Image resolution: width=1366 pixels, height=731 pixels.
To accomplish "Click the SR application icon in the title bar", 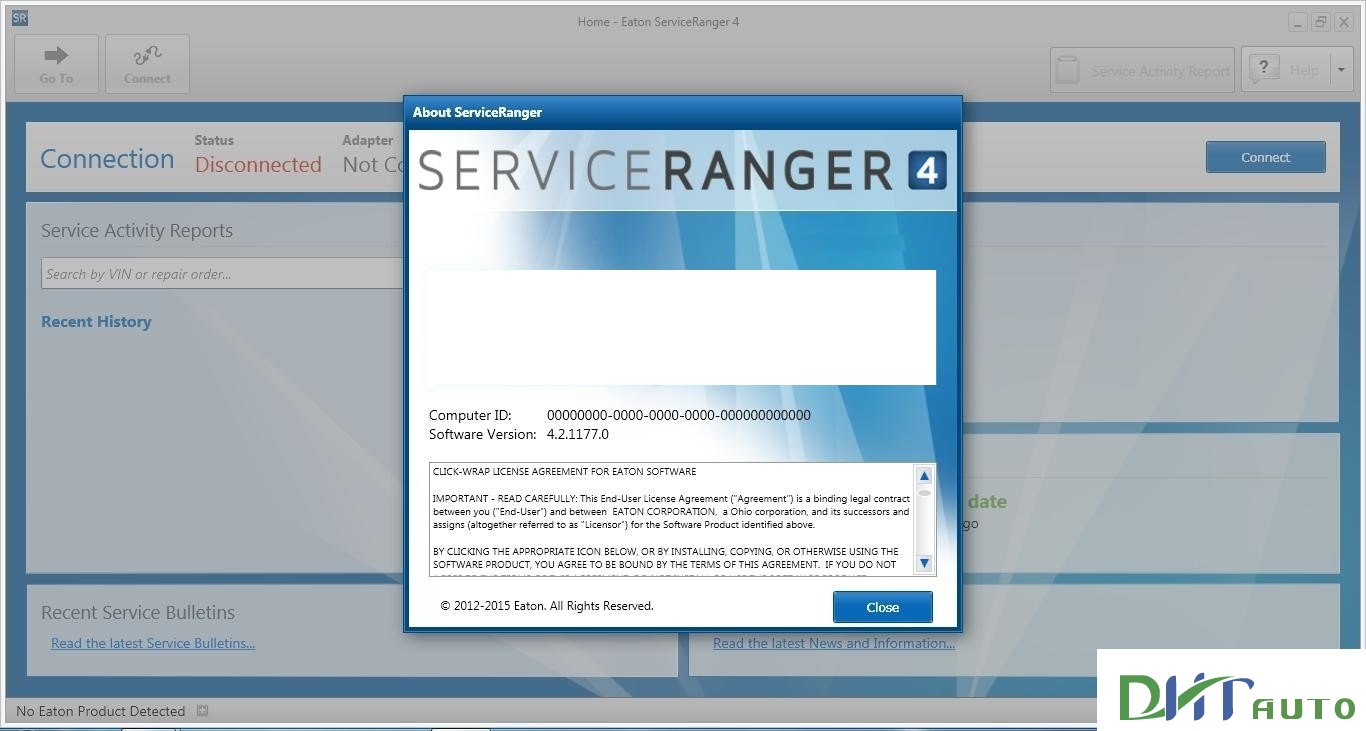I will [18, 17].
